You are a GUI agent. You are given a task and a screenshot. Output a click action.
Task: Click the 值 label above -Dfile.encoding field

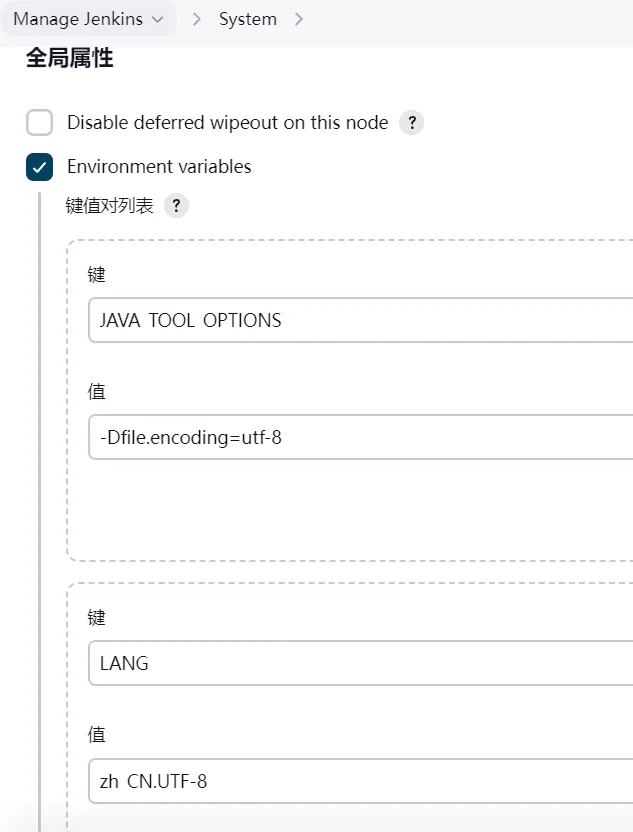click(x=97, y=392)
